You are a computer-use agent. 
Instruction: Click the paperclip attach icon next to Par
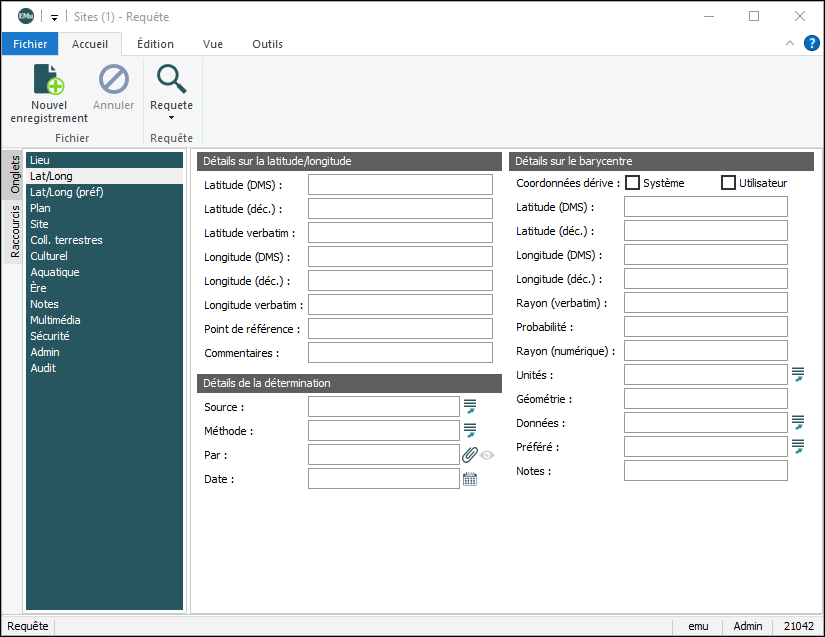click(470, 455)
